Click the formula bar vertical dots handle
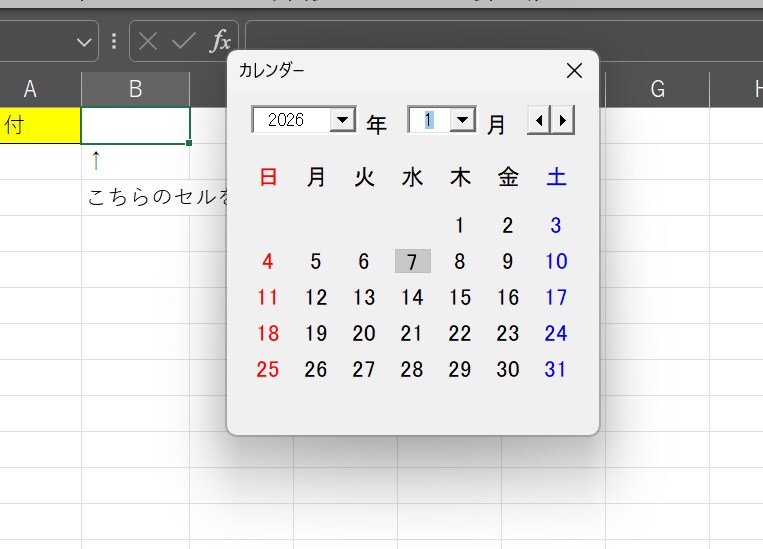Image resolution: width=763 pixels, height=549 pixels. point(114,41)
